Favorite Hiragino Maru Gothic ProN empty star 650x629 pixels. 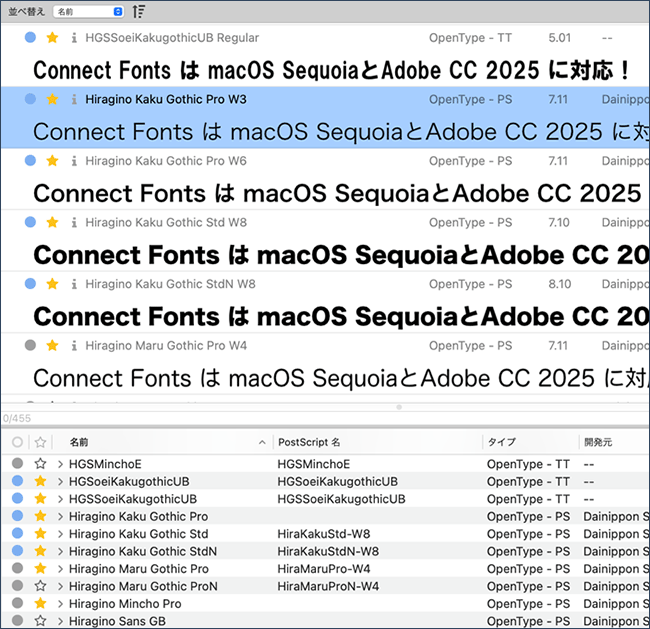pos(40,585)
